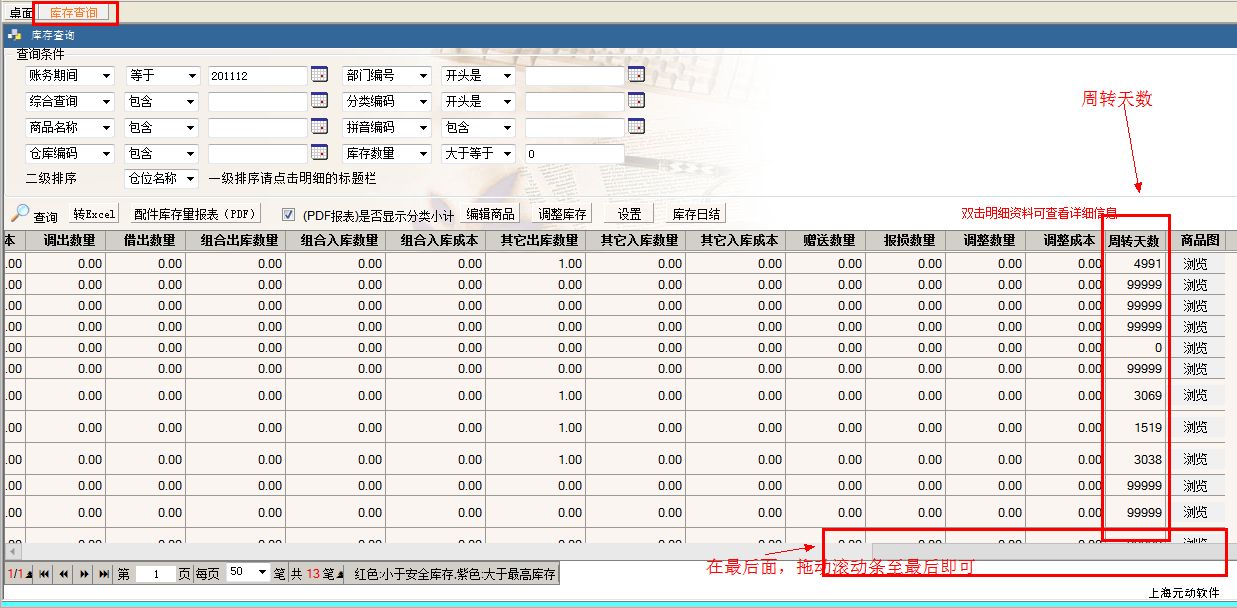Switch to the 库存查询 tab
This screenshot has height=608, width=1237.
(74, 13)
